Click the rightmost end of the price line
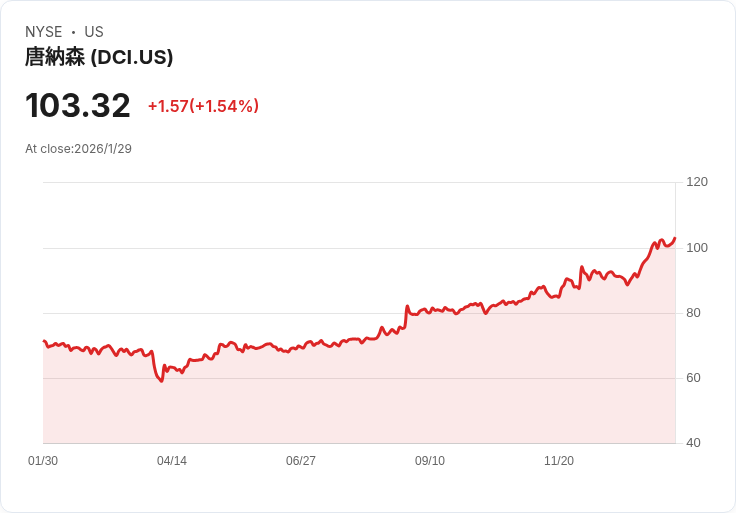Screen dimensions: 736x513 coord(675,238)
